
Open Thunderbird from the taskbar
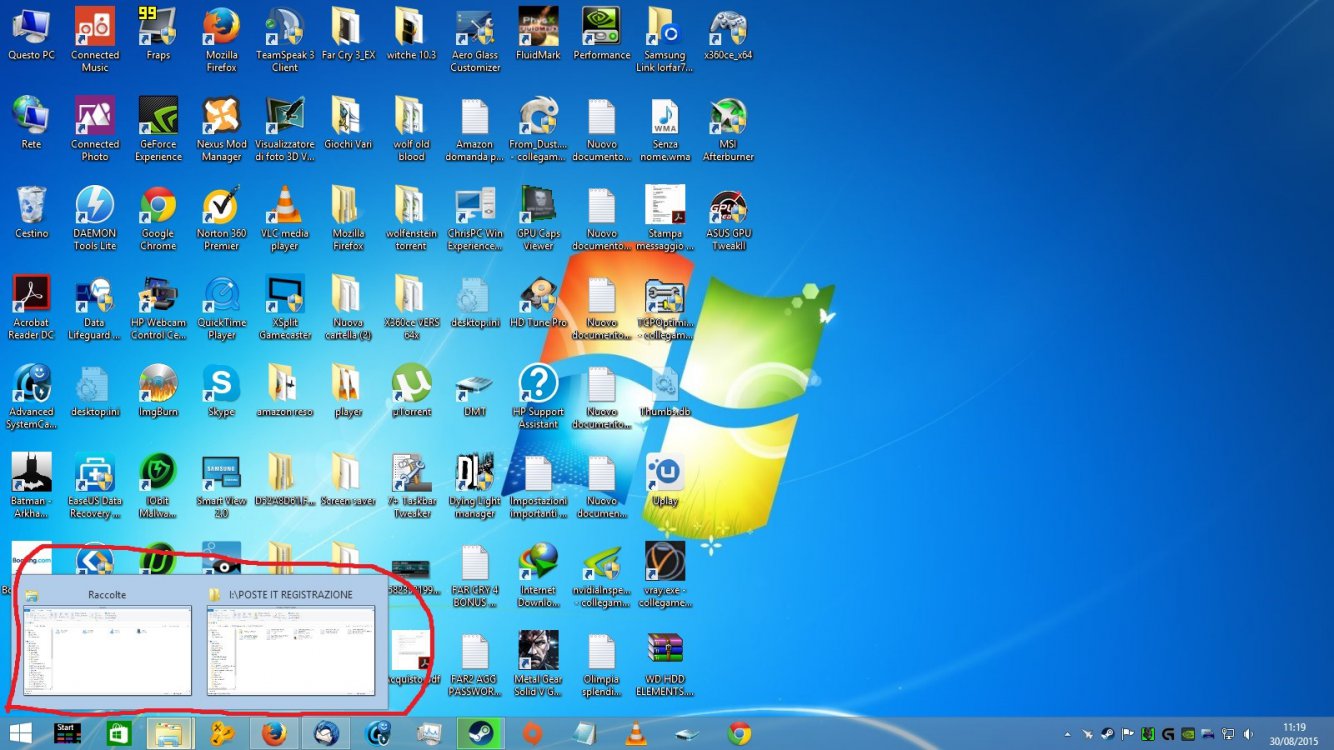point(325,733)
